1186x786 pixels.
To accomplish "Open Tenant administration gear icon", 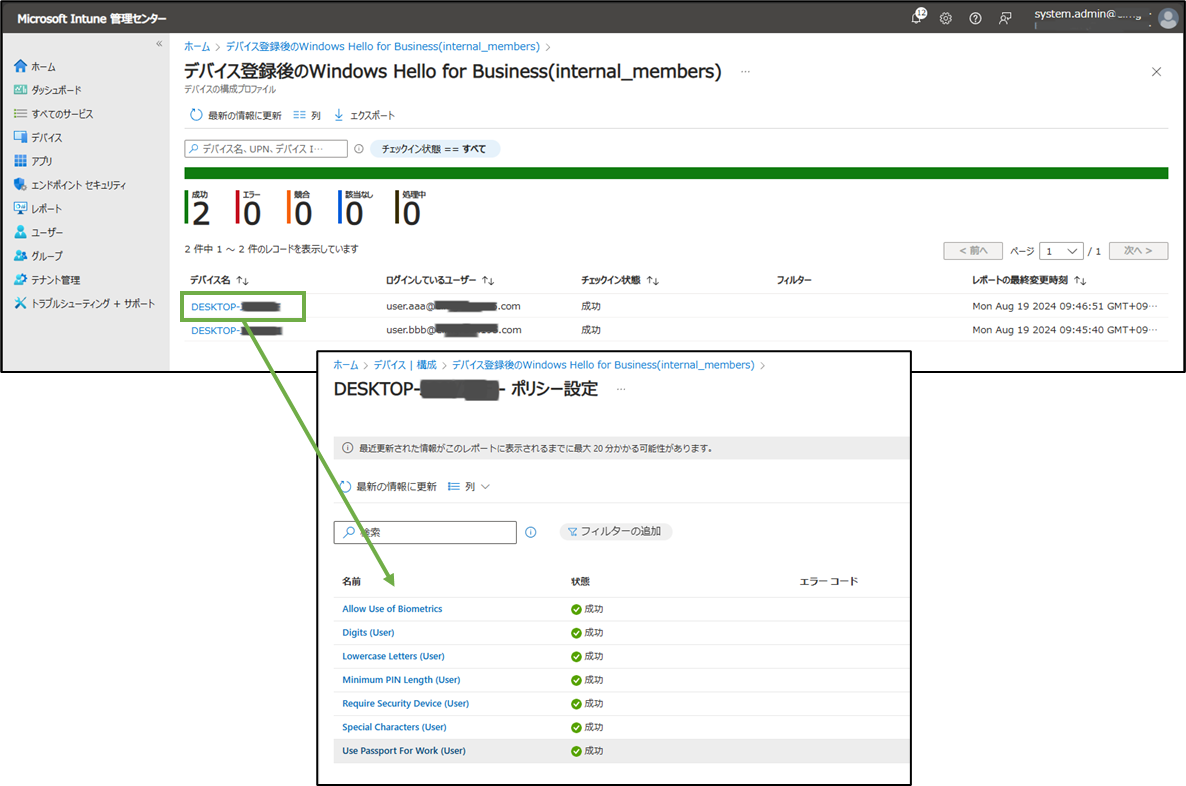I will click(20, 279).
